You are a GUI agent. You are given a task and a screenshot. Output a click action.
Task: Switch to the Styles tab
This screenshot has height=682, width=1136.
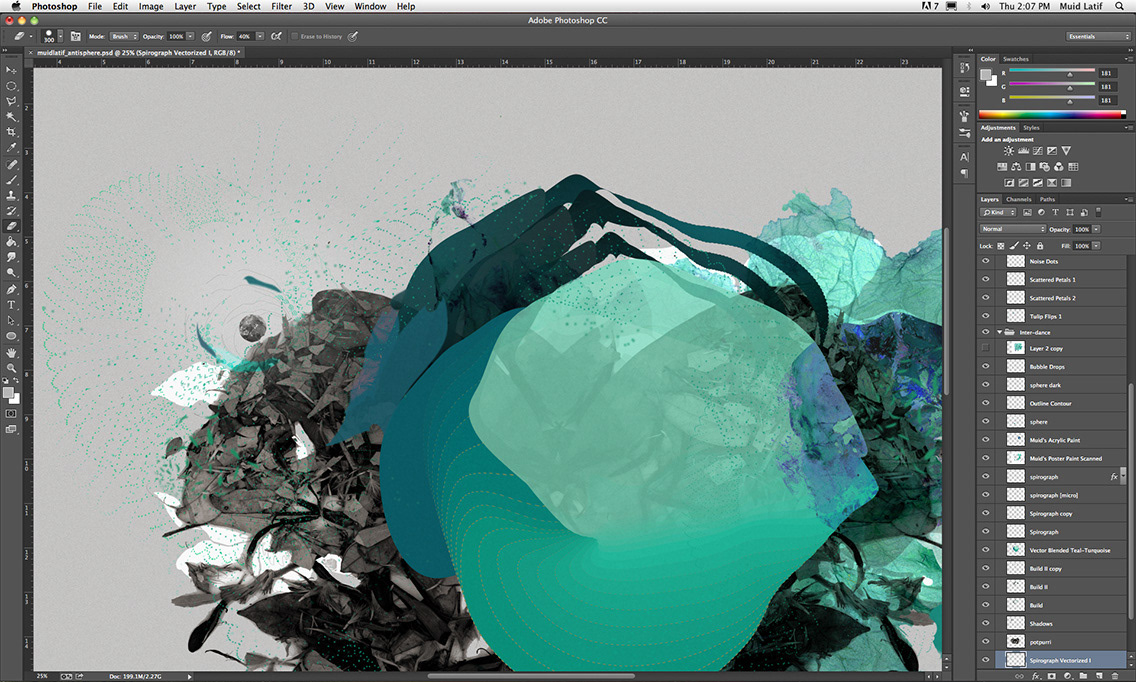tap(1031, 128)
